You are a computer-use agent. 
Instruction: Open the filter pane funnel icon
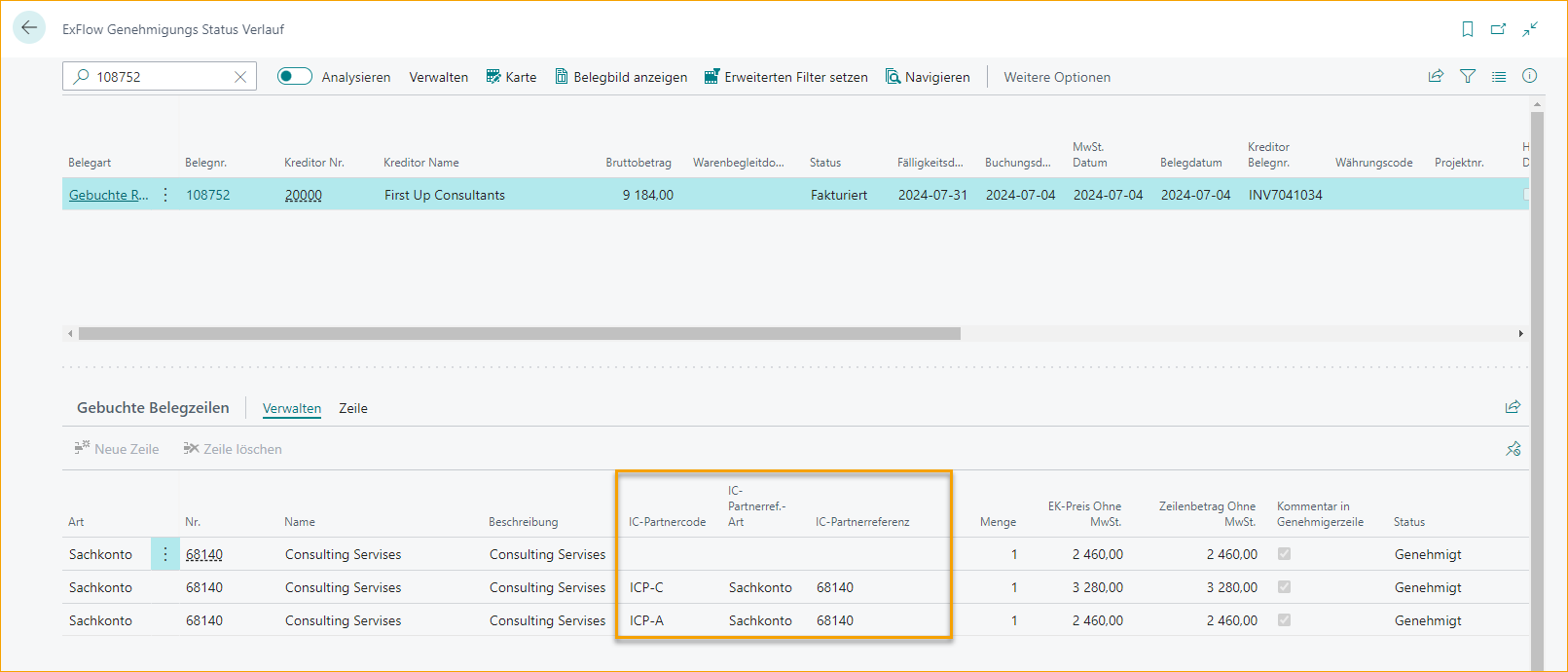coord(1468,76)
